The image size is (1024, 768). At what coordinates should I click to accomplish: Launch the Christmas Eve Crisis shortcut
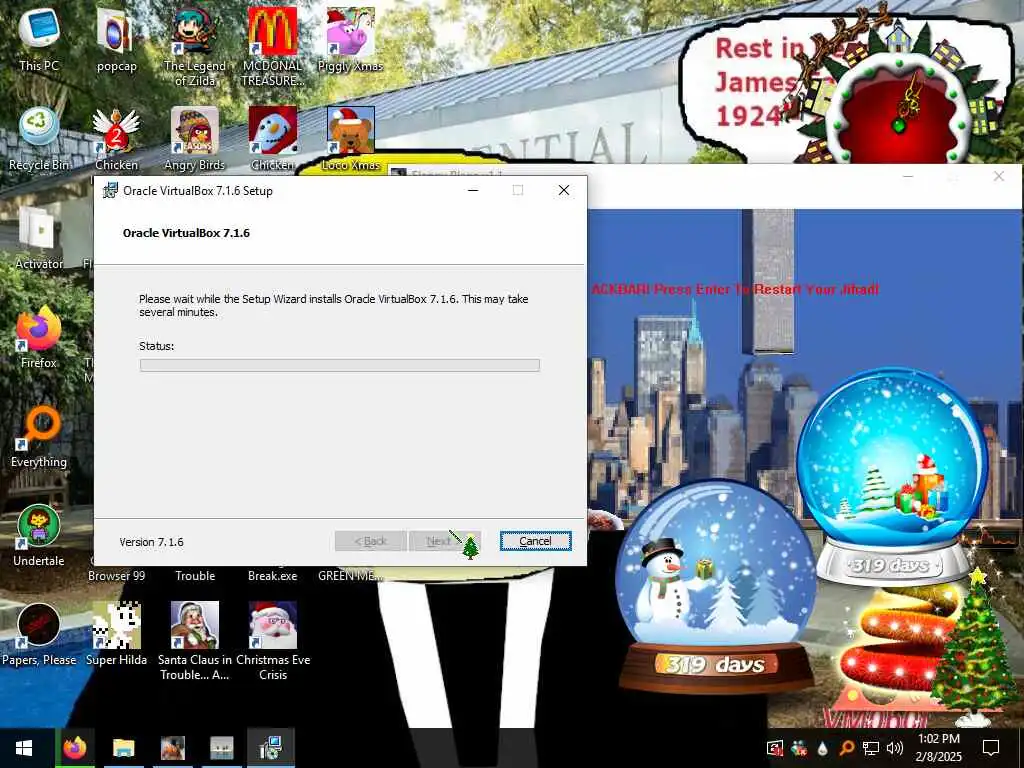tap(272, 641)
